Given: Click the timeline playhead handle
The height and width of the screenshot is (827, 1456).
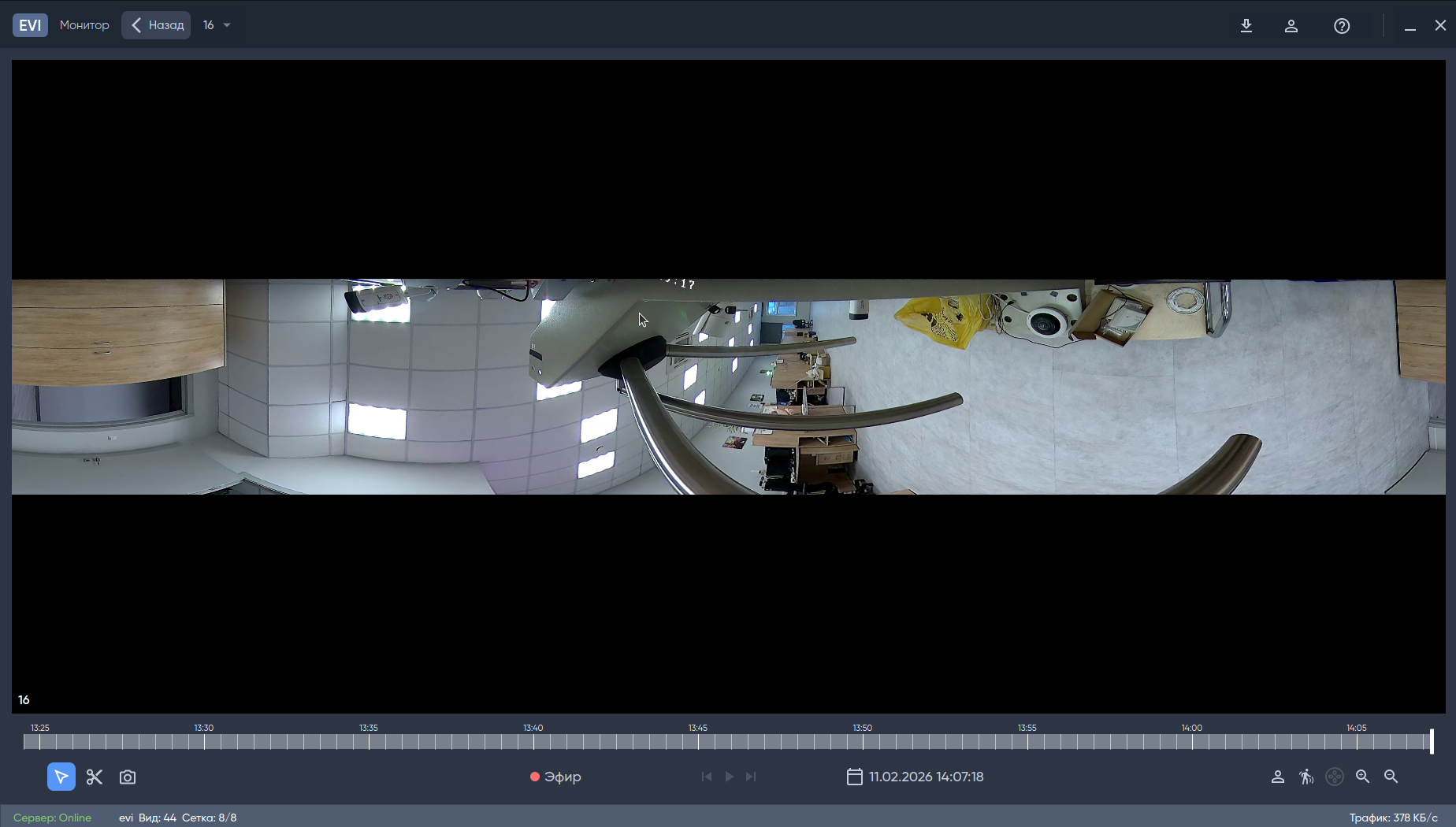Looking at the screenshot, I should click(1432, 741).
